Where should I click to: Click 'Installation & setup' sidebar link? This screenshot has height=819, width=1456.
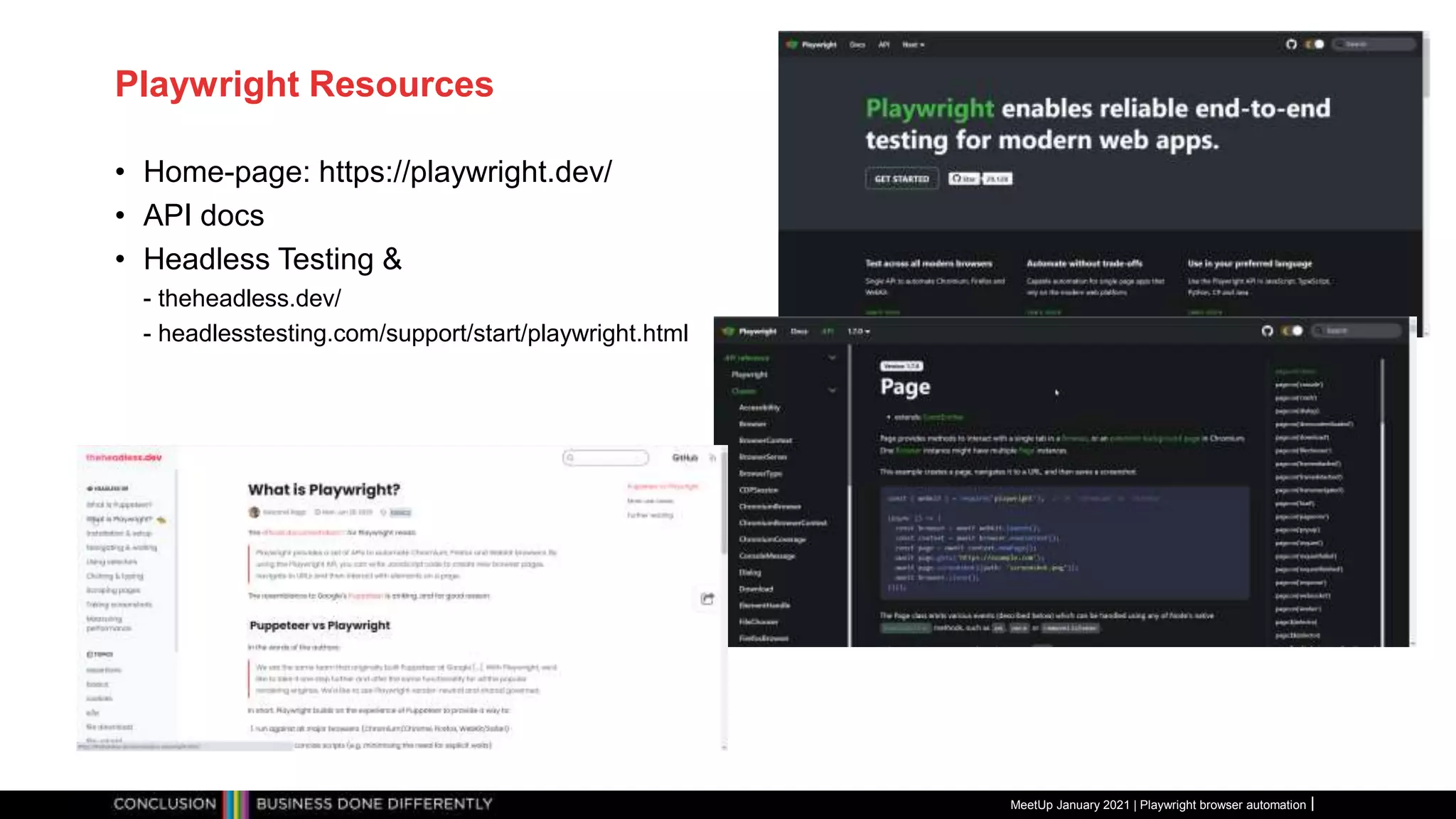click(119, 533)
